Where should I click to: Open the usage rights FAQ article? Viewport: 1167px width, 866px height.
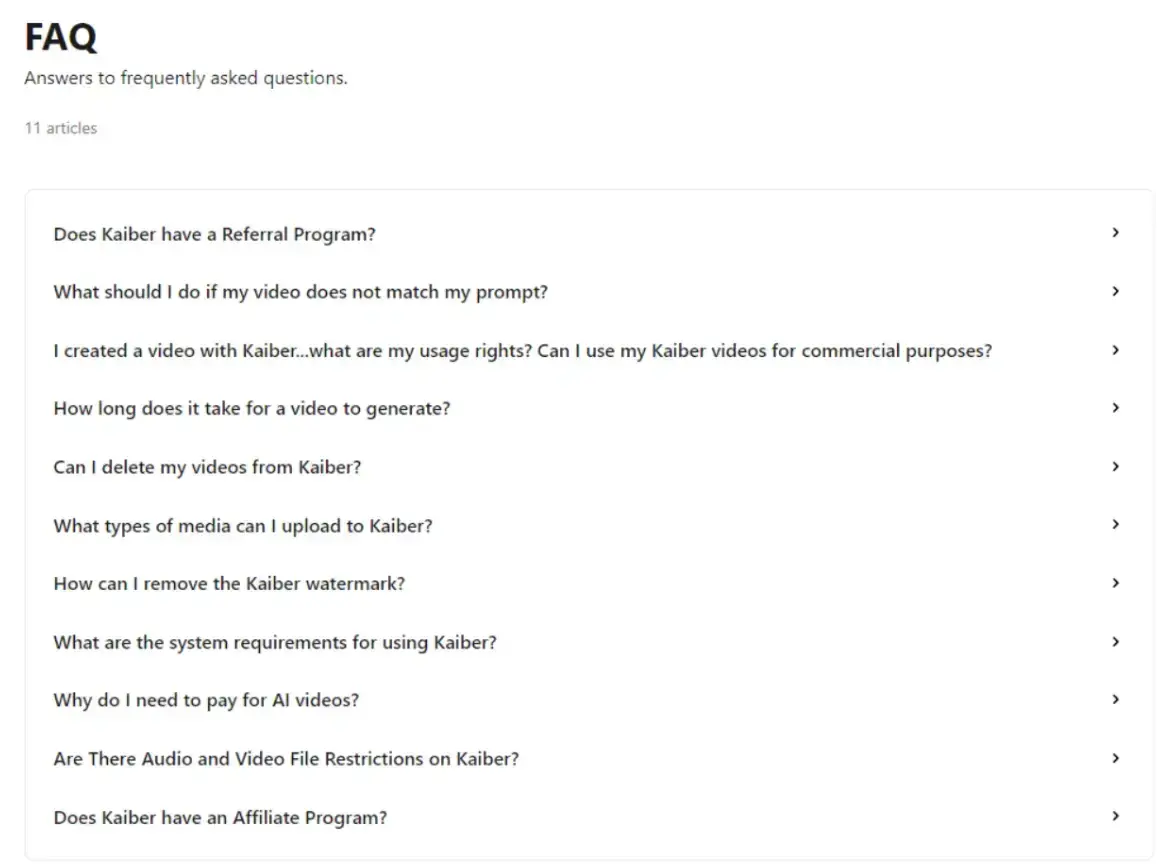pyautogui.click(x=522, y=350)
